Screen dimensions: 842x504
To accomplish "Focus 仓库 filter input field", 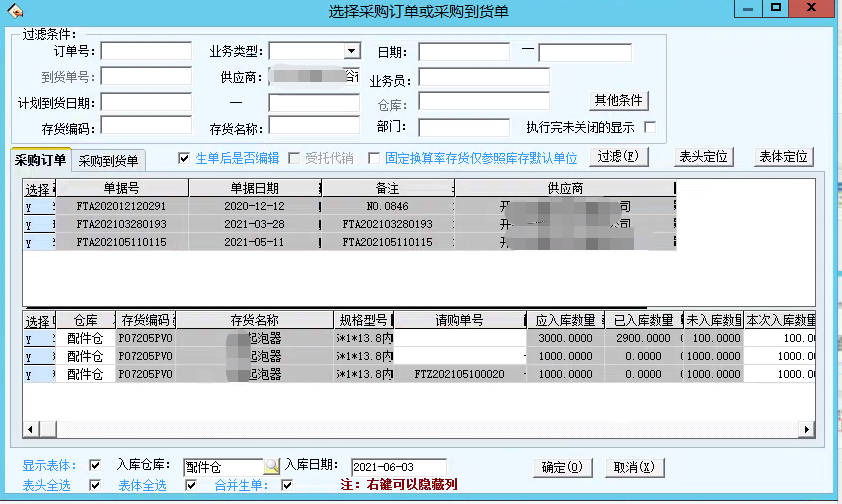I will pos(484,101).
